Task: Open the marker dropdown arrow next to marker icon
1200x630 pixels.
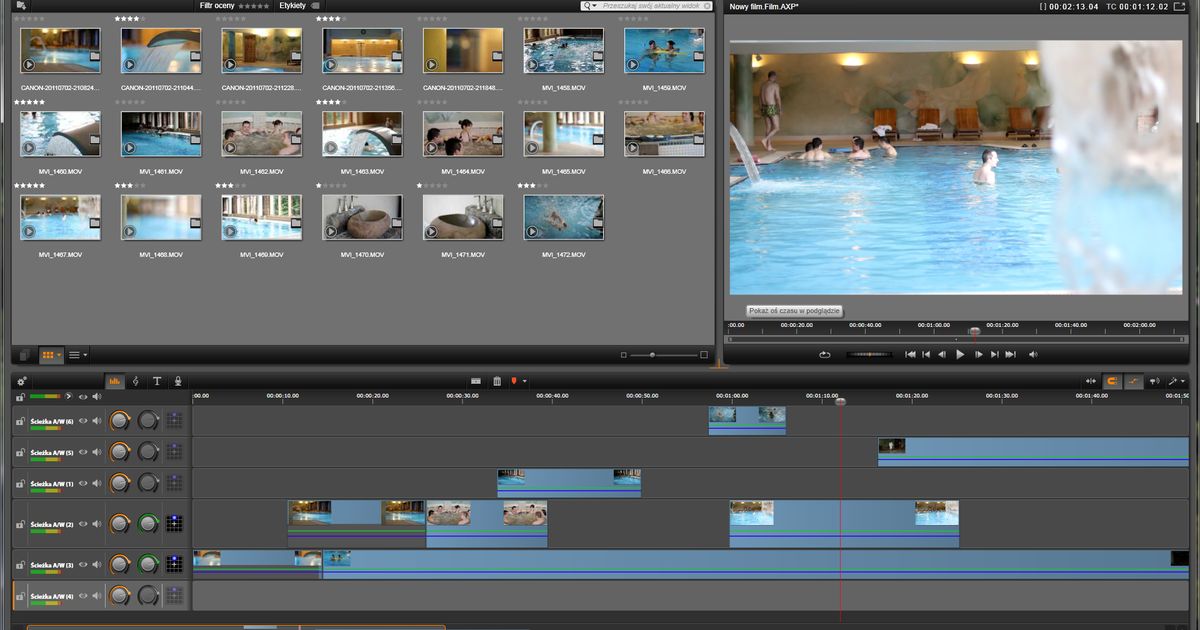Action: pos(525,382)
